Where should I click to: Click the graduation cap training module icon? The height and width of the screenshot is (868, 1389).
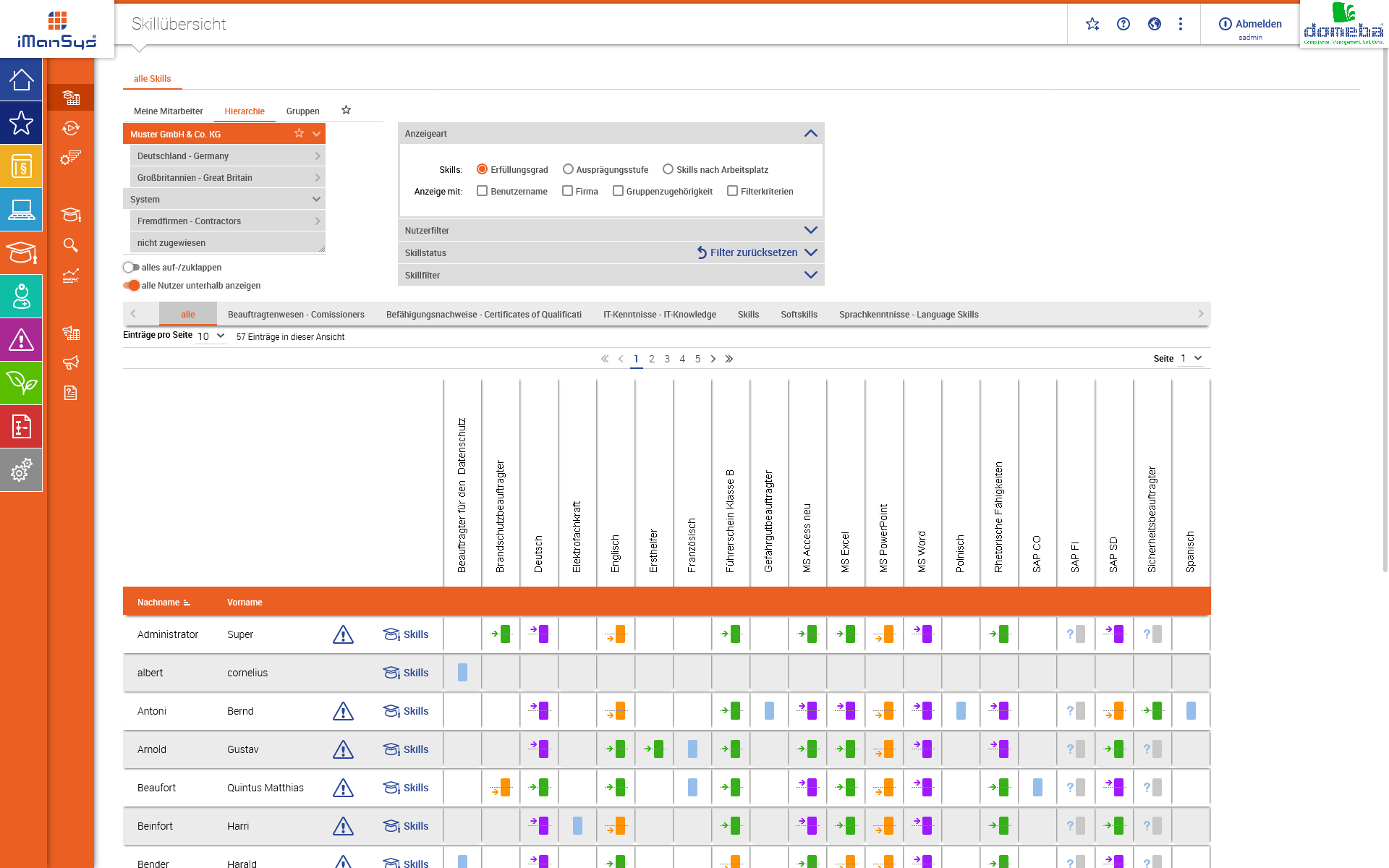tap(21, 253)
